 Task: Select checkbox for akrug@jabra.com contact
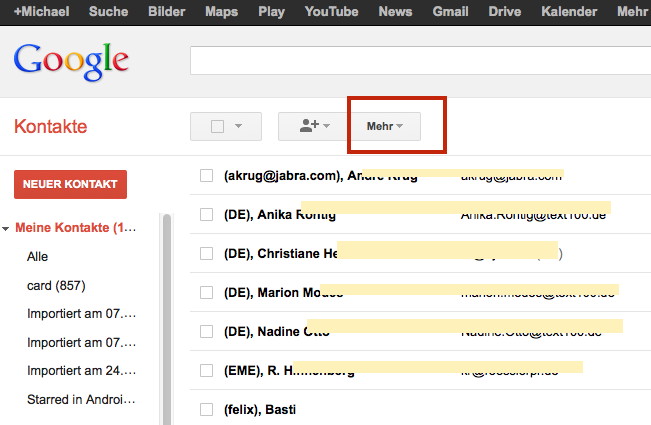pos(206,176)
